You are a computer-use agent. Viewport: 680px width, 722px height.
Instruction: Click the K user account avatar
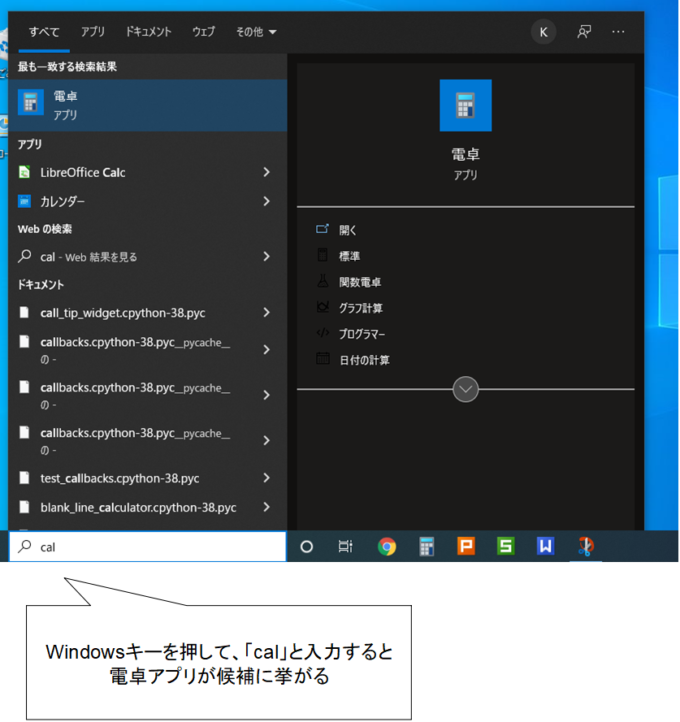tap(544, 32)
